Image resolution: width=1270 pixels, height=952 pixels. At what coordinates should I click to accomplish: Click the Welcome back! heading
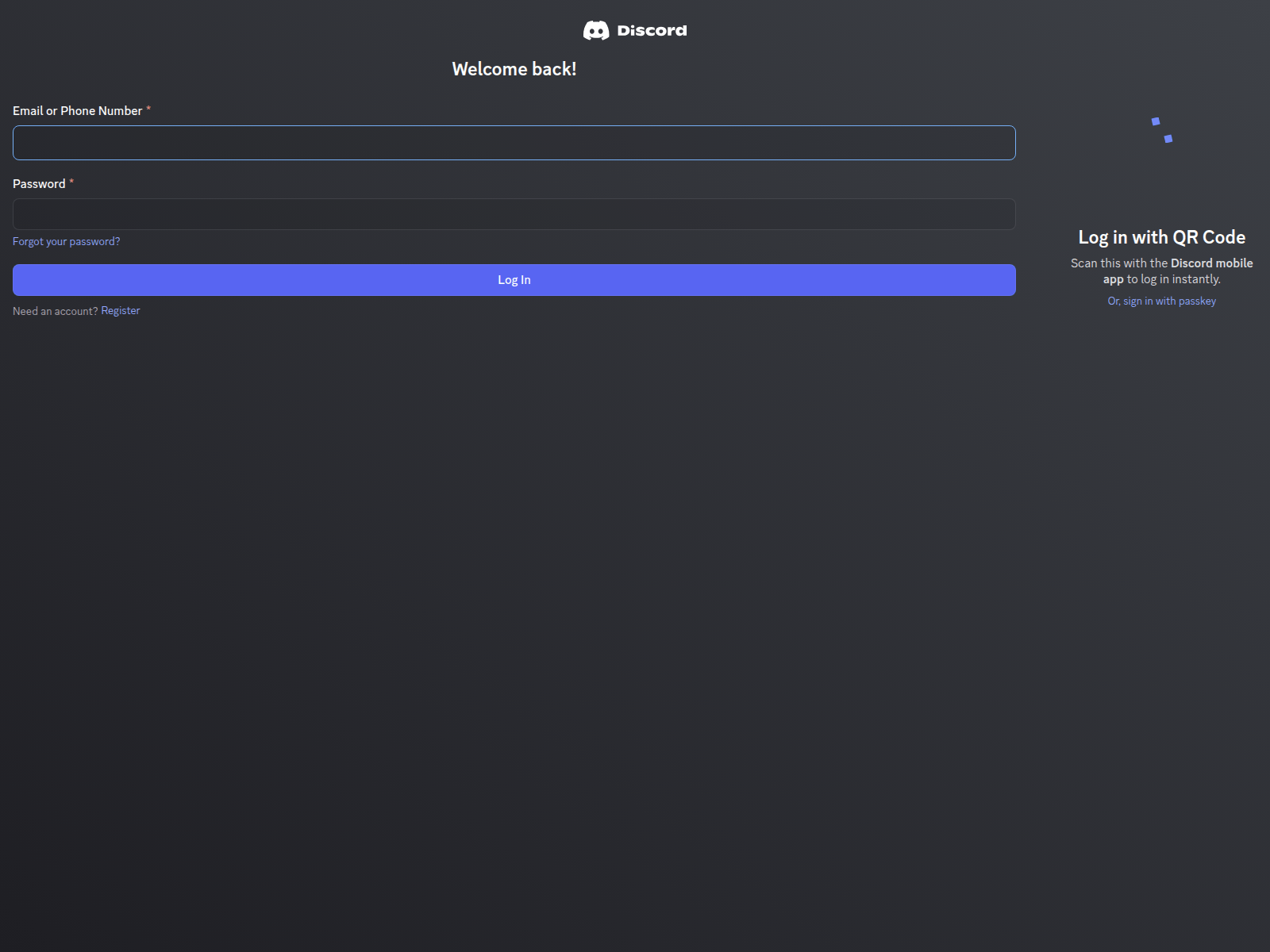point(514,69)
